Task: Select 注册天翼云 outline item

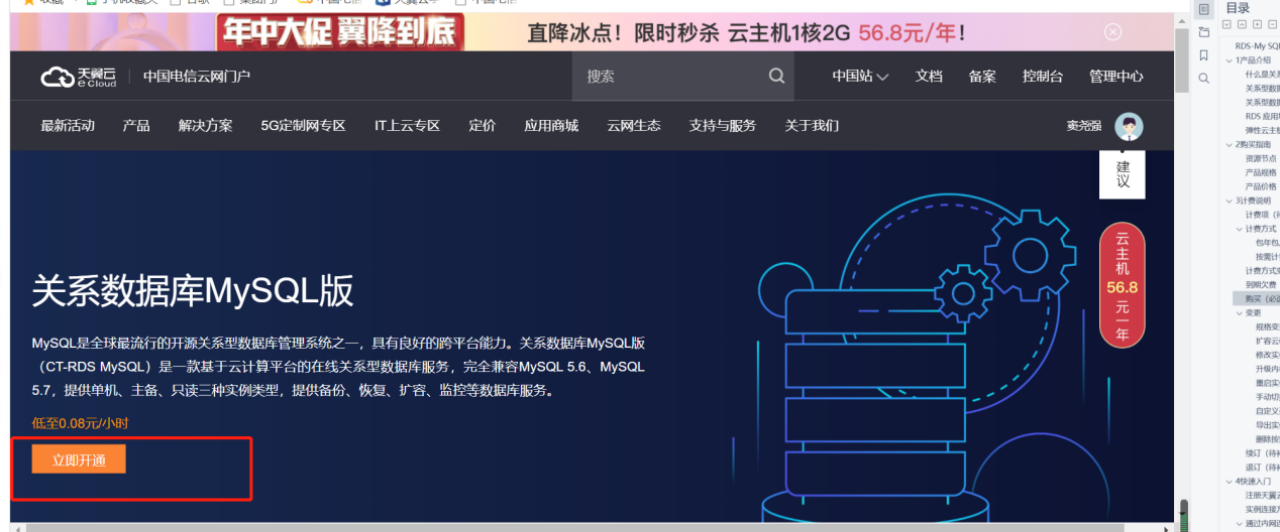Action: [x=1262, y=495]
